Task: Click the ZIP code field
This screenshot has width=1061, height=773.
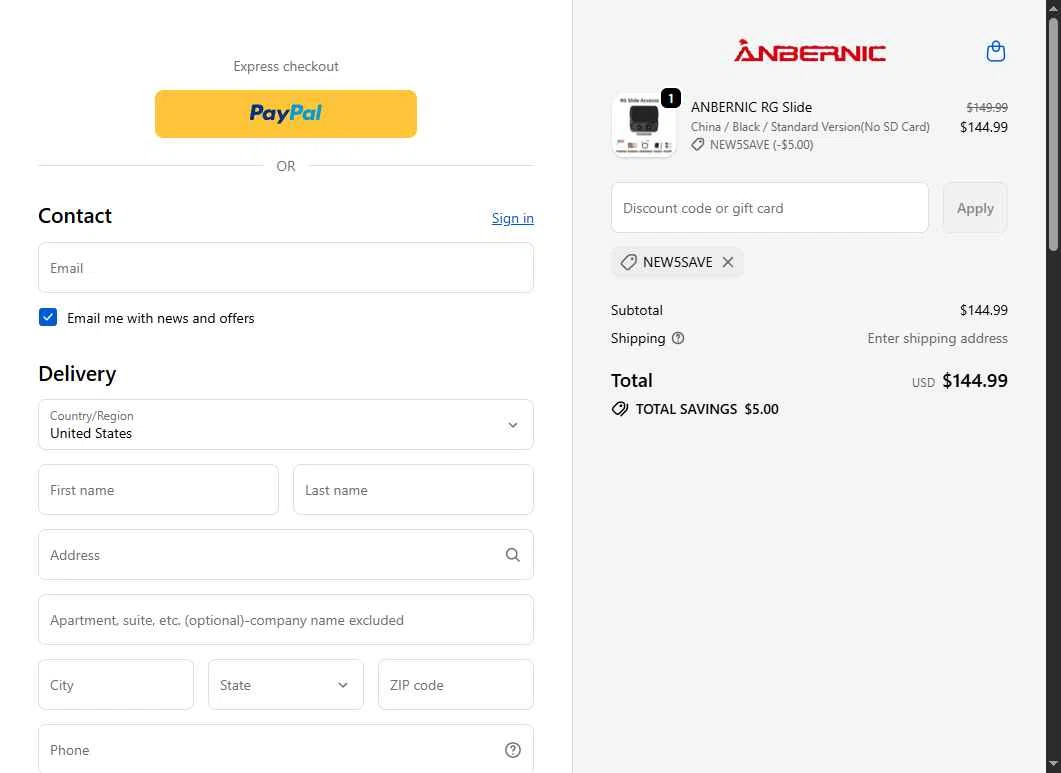Action: point(455,685)
